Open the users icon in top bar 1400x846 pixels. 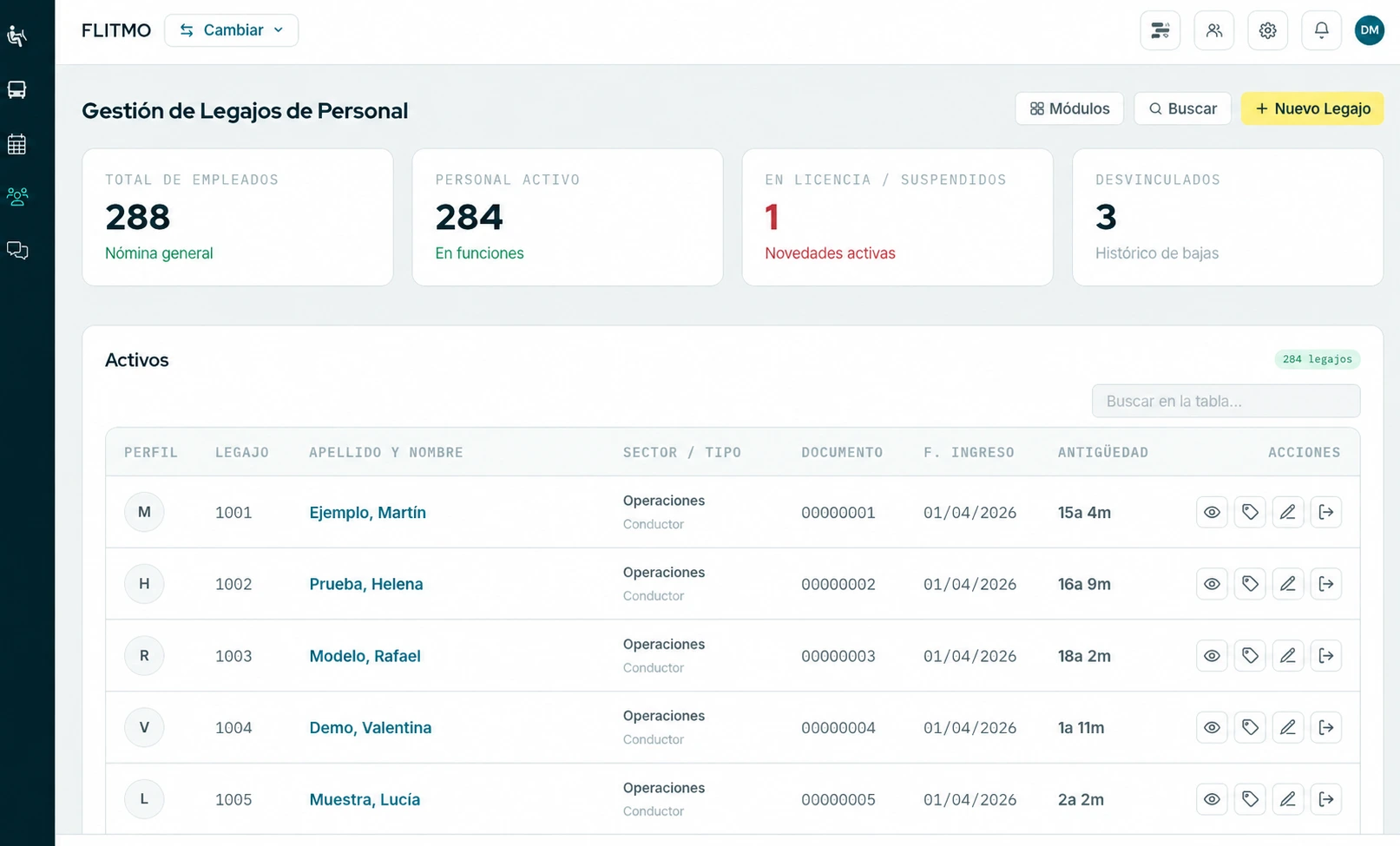point(1214,30)
